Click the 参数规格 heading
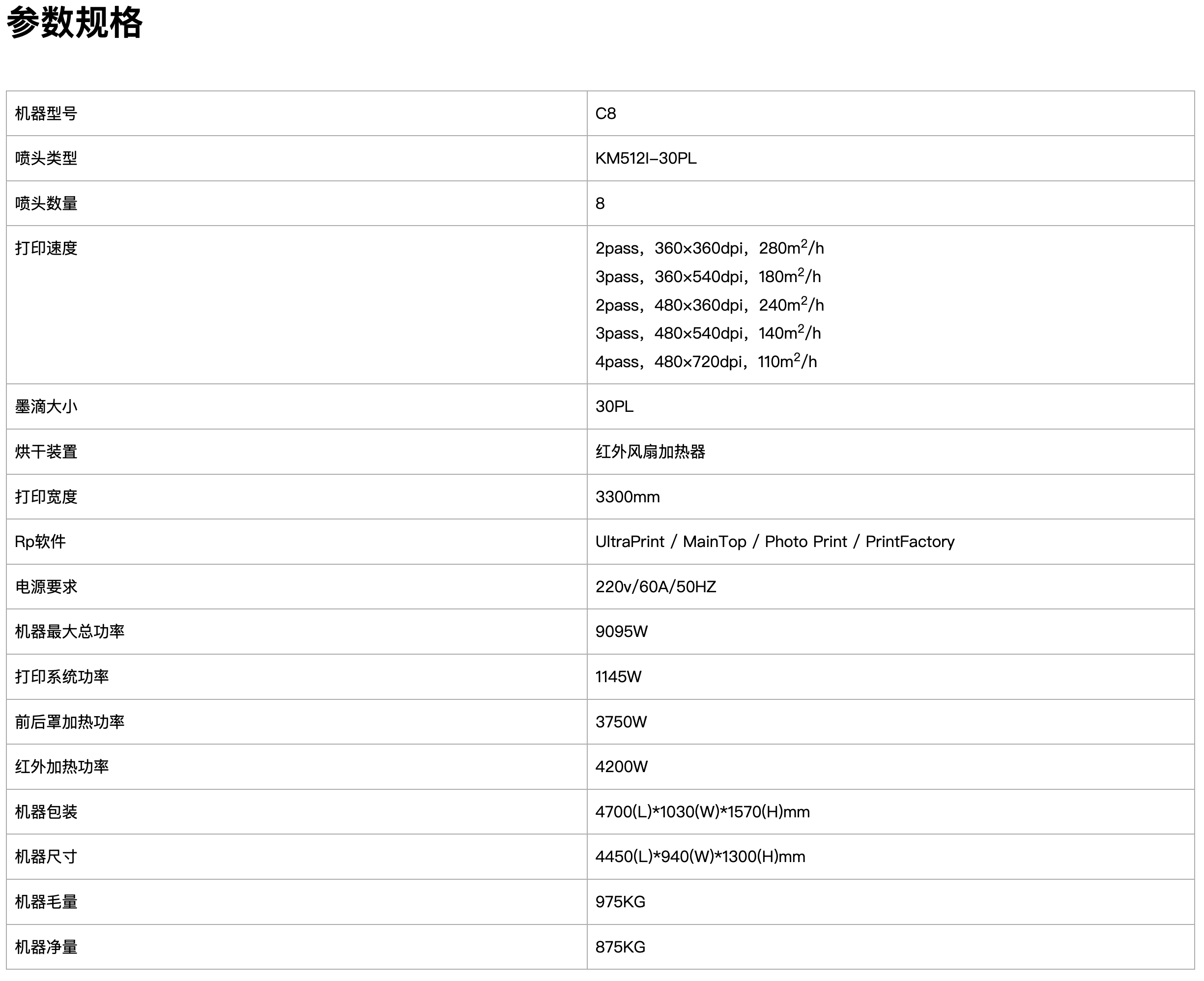1204x981 pixels. pyautogui.click(x=74, y=23)
